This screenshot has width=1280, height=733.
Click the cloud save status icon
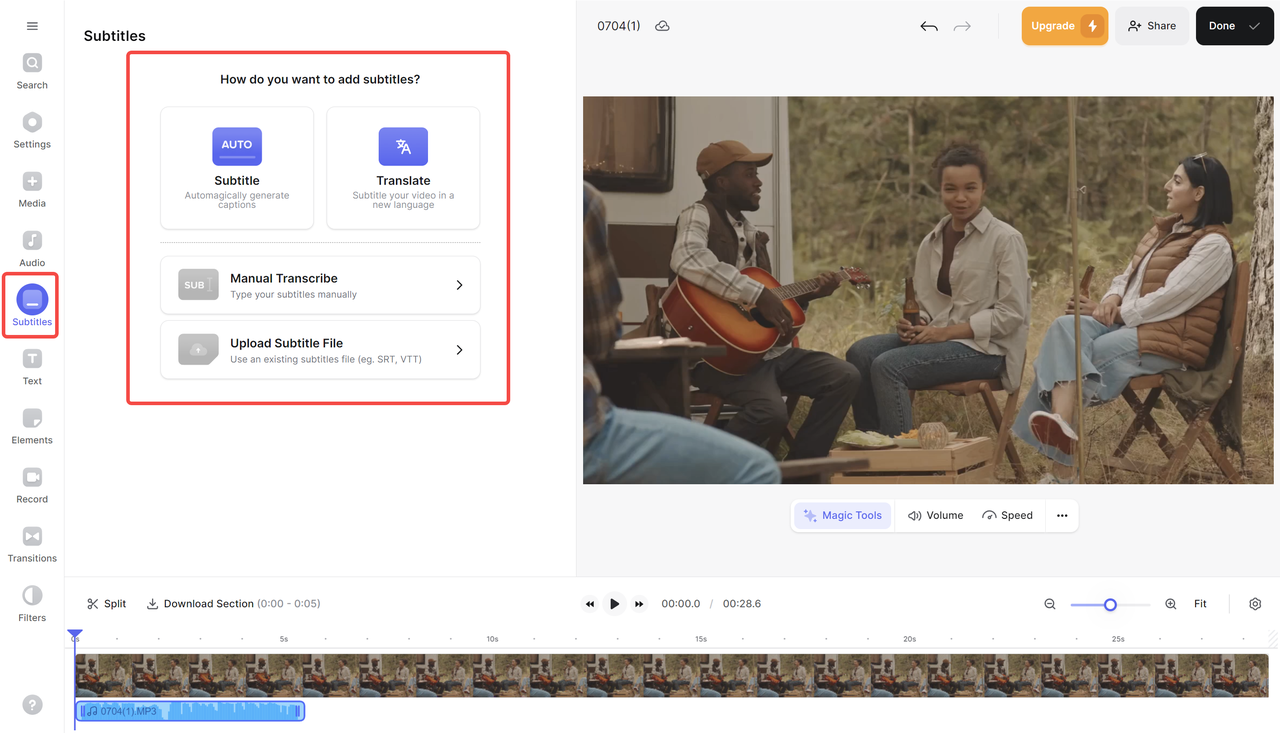(662, 26)
